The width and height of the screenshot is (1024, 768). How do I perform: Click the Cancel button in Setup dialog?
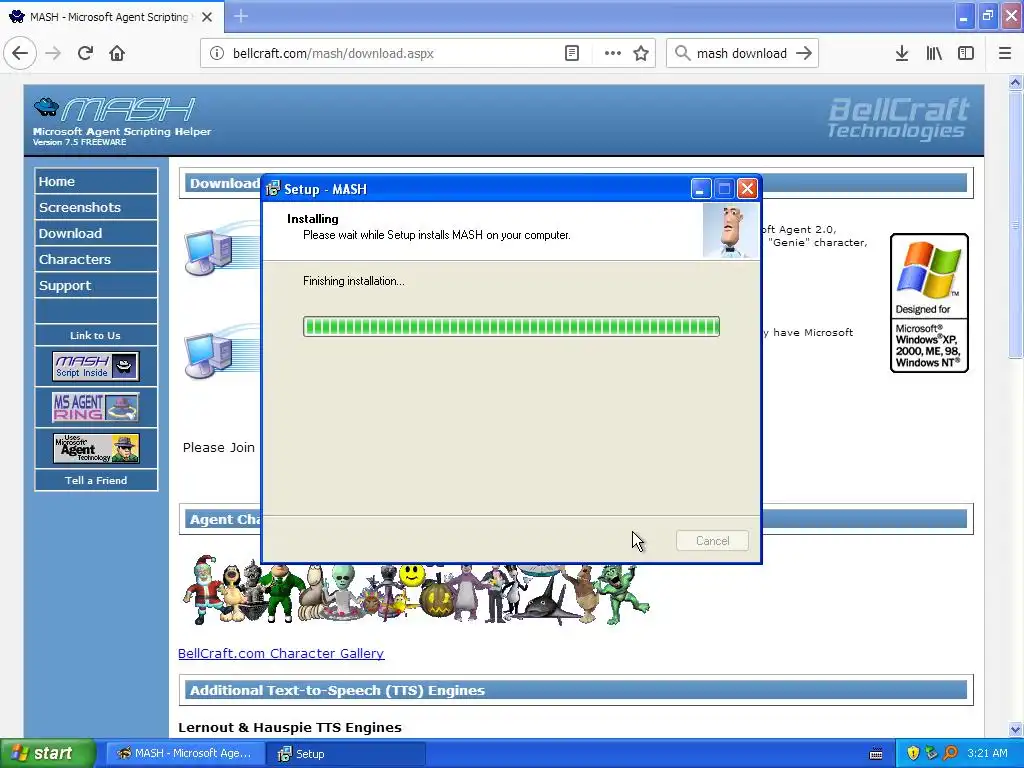(x=712, y=541)
